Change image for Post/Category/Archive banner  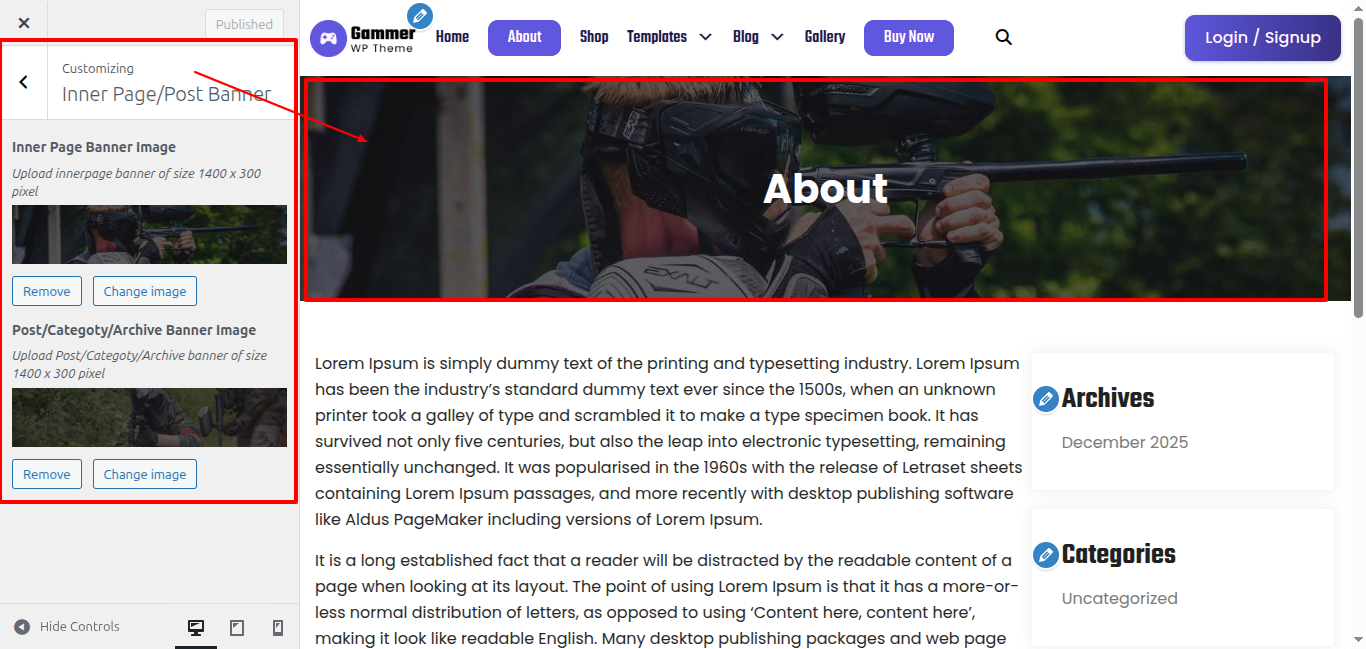[x=145, y=474]
